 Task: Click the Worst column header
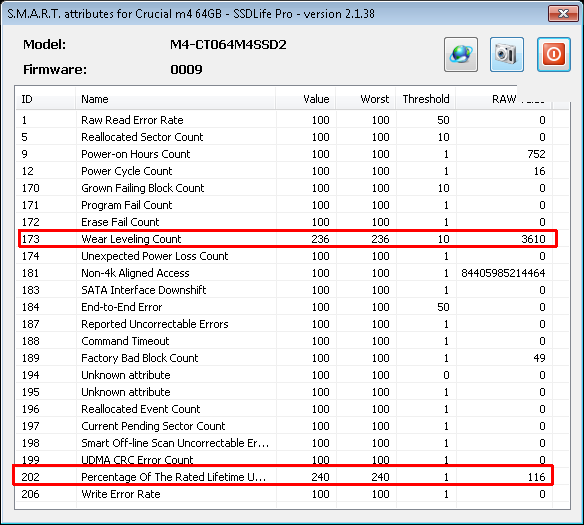click(x=365, y=99)
